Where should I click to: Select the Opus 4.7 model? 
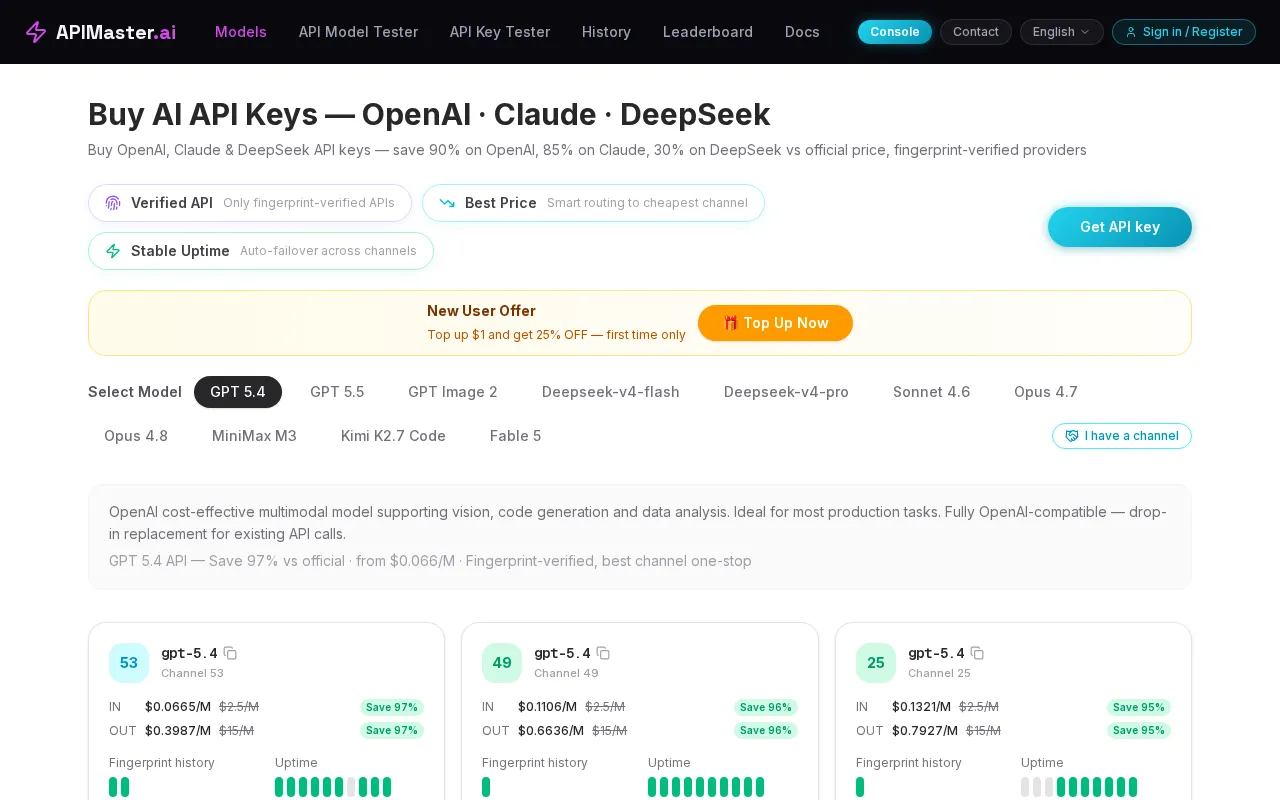click(x=1046, y=392)
